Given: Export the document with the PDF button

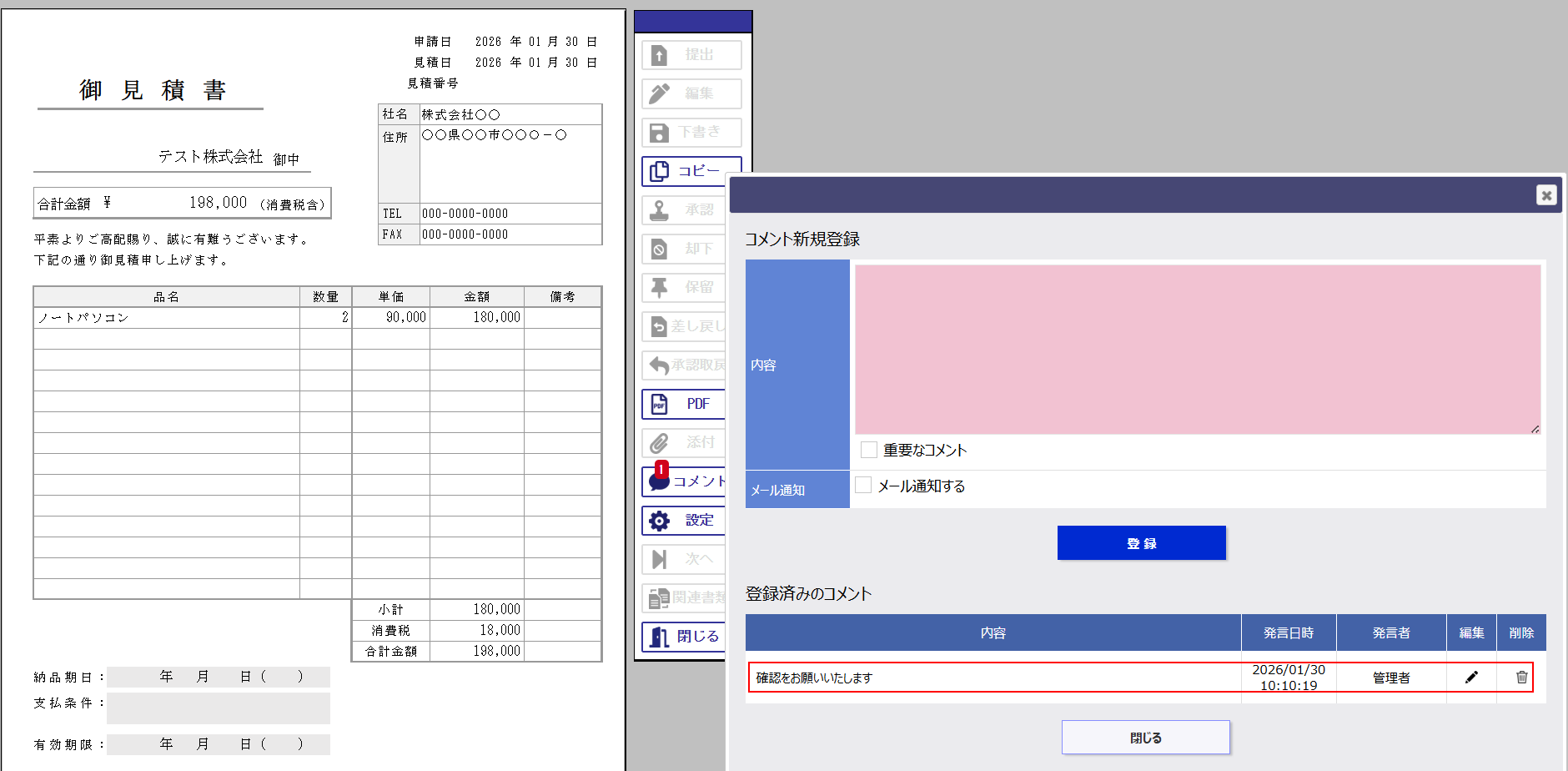Looking at the screenshot, I should click(684, 404).
